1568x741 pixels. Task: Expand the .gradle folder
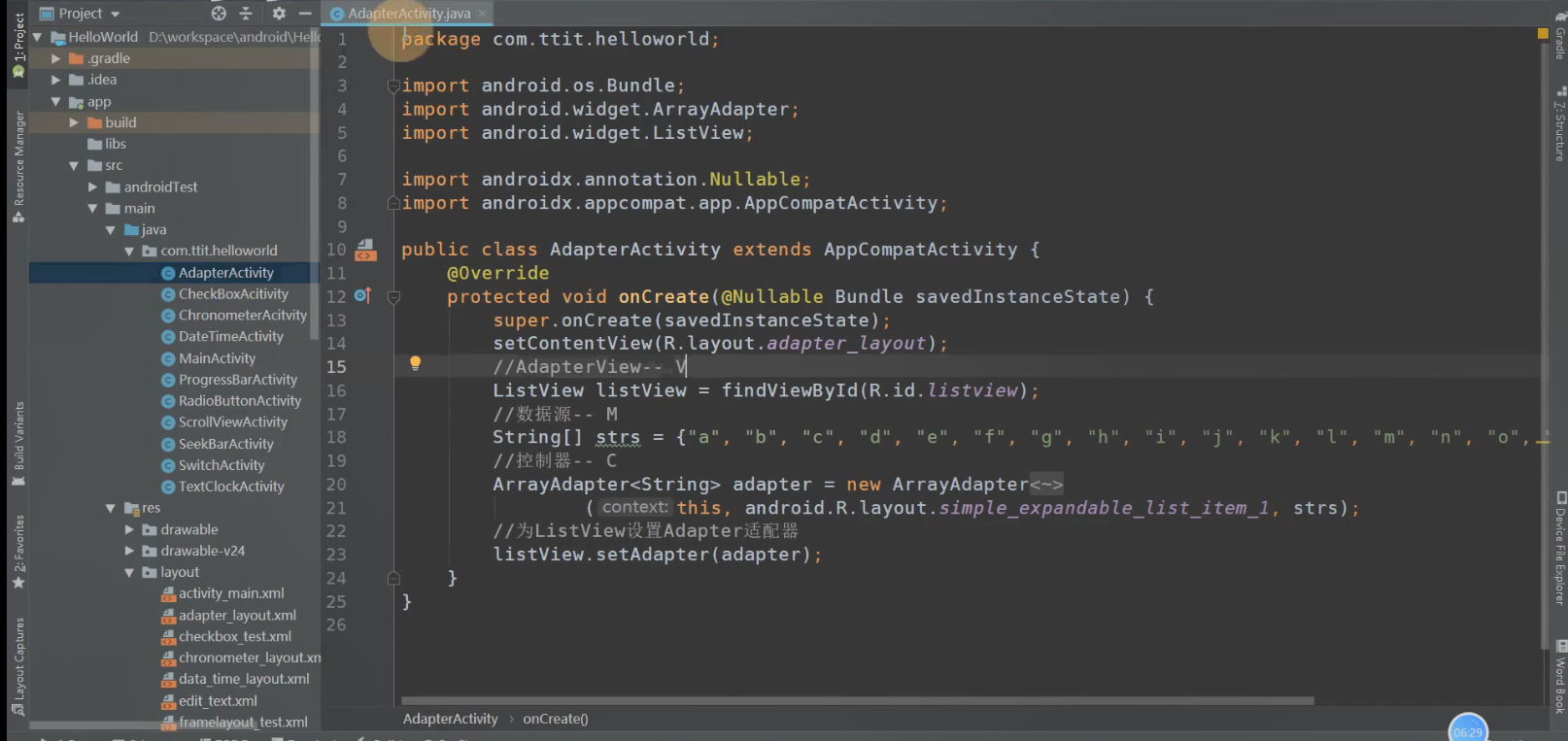tap(55, 58)
